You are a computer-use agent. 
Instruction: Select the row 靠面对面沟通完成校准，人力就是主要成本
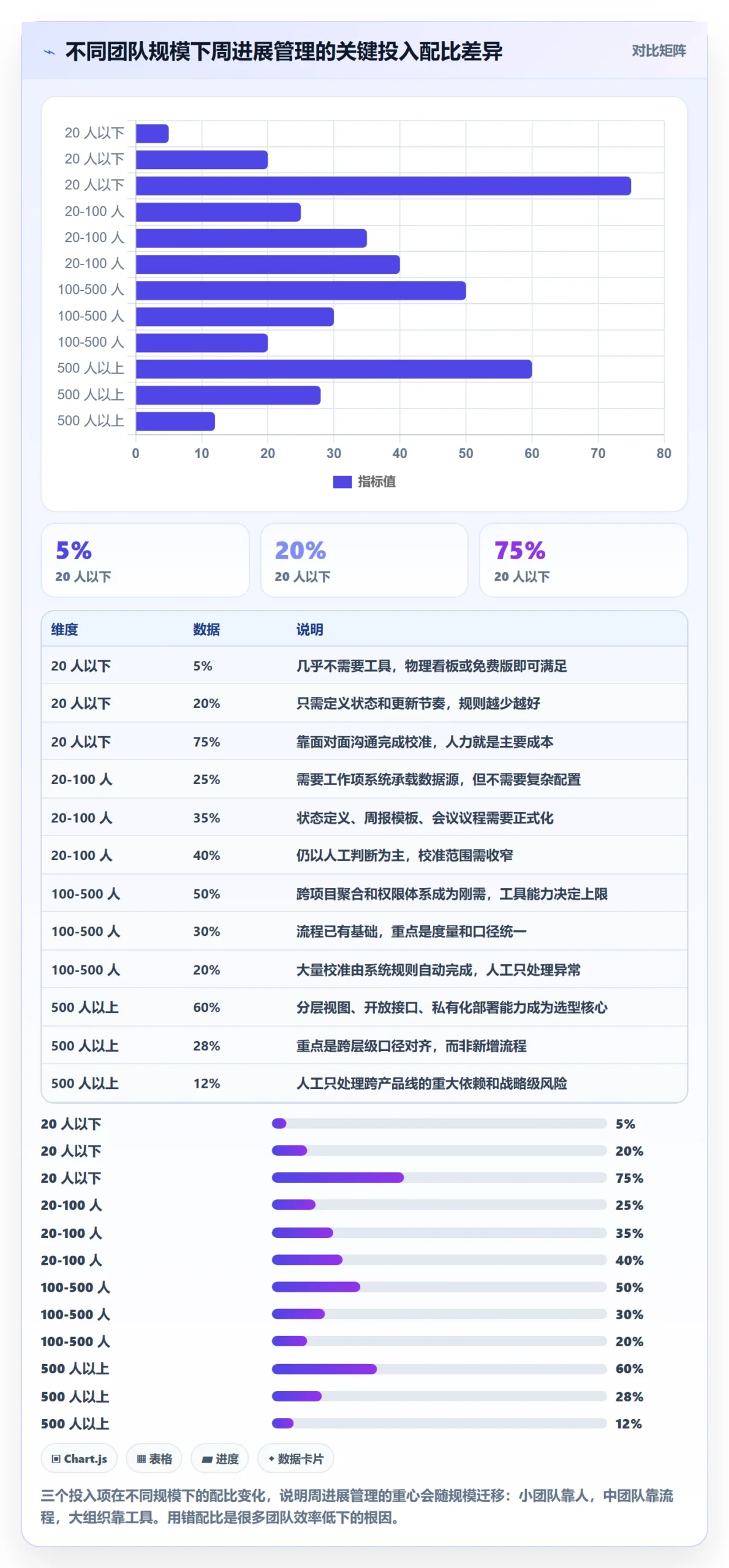click(x=364, y=742)
